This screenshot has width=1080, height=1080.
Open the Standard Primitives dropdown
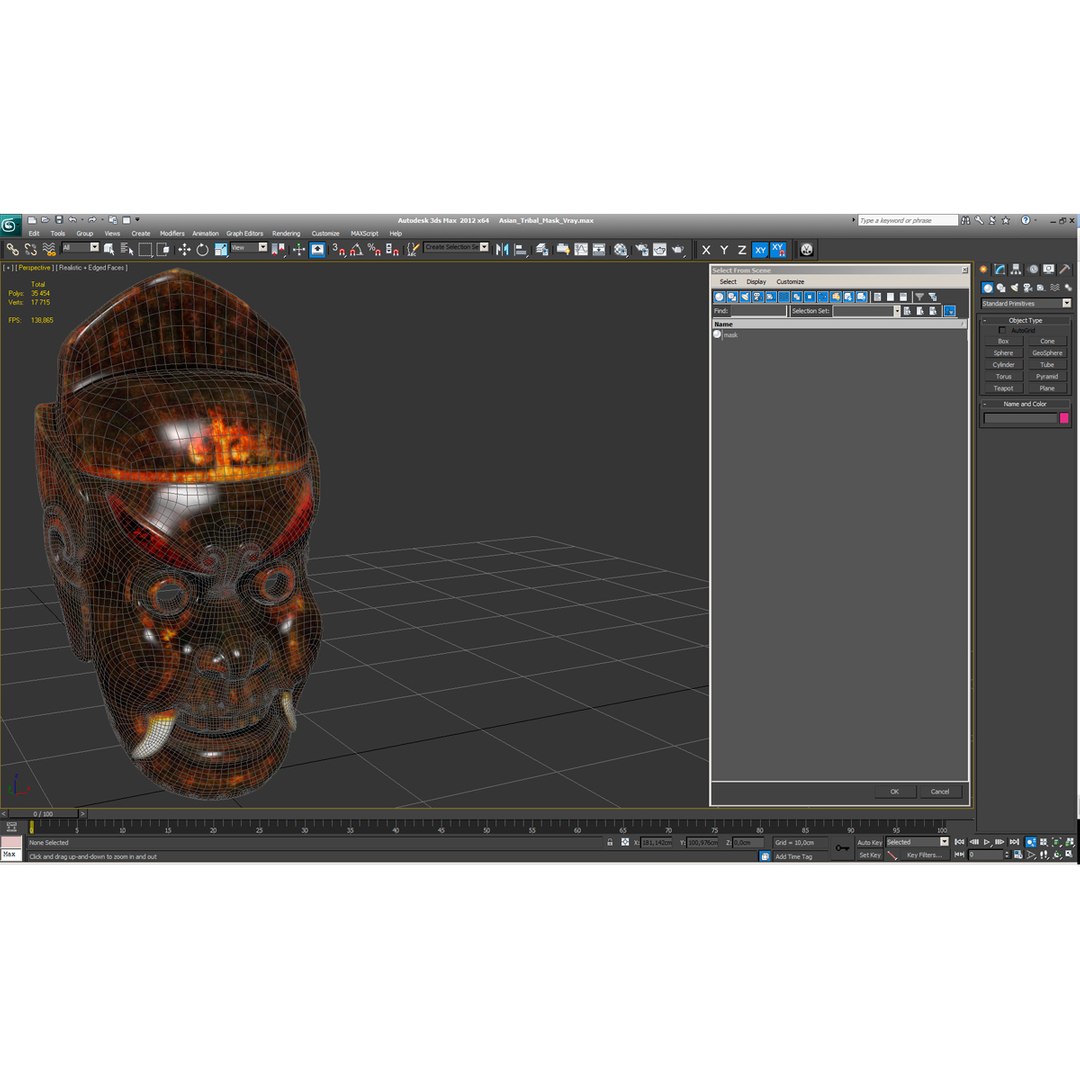point(1026,303)
